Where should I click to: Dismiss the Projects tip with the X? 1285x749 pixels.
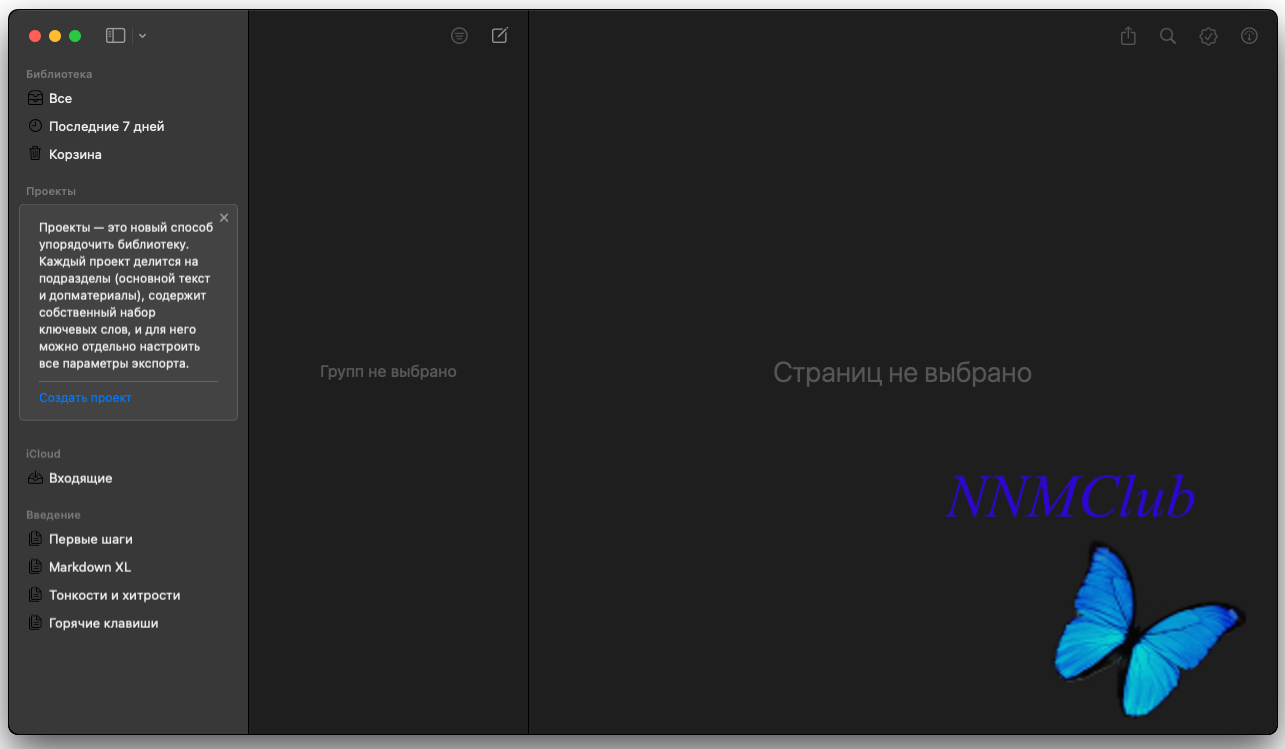(224, 218)
